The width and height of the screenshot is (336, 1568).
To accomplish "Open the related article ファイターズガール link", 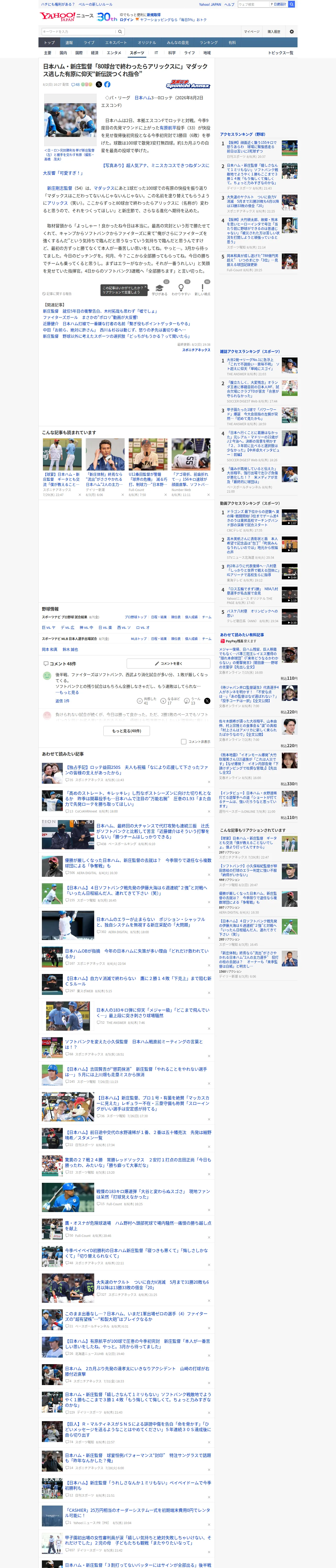I will tap(90, 317).
